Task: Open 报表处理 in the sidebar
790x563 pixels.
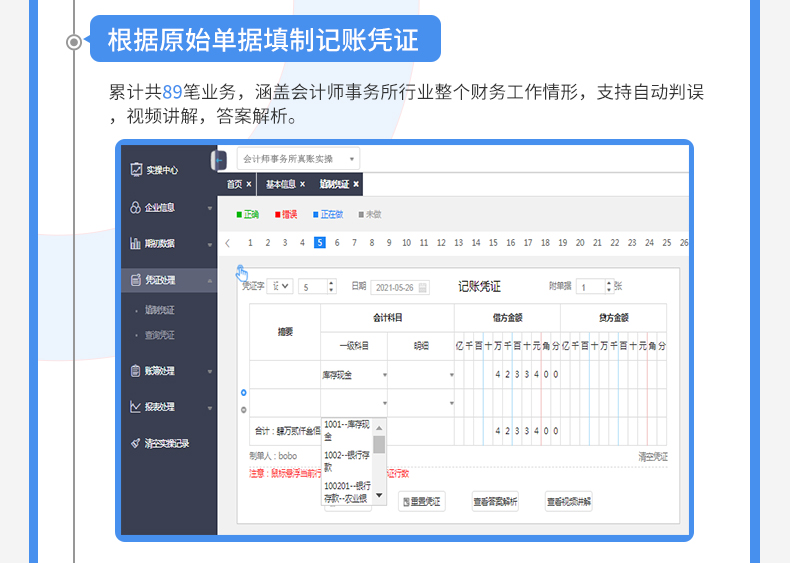Action: [x=160, y=407]
